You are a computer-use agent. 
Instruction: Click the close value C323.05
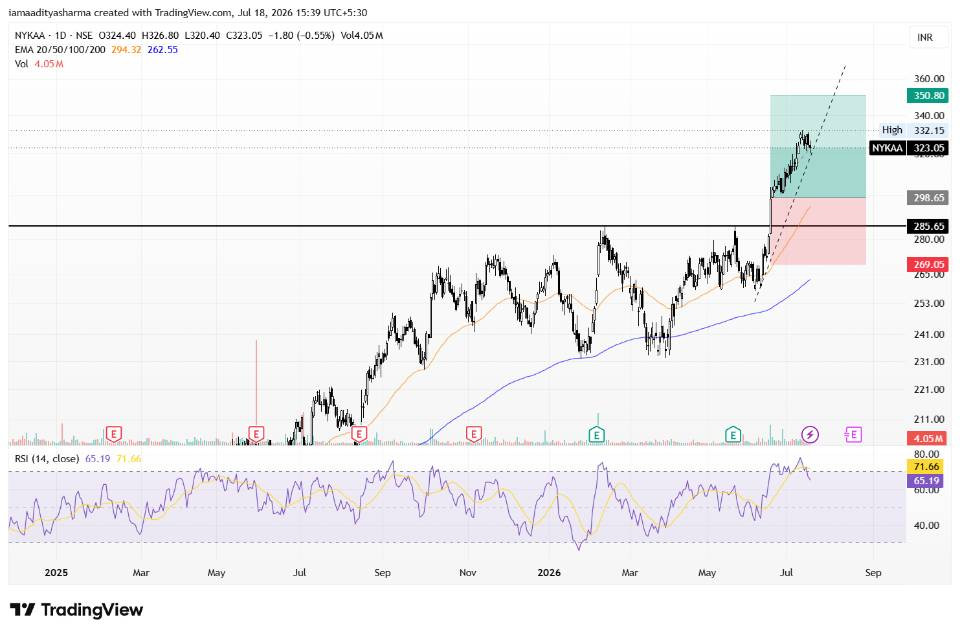(x=244, y=36)
